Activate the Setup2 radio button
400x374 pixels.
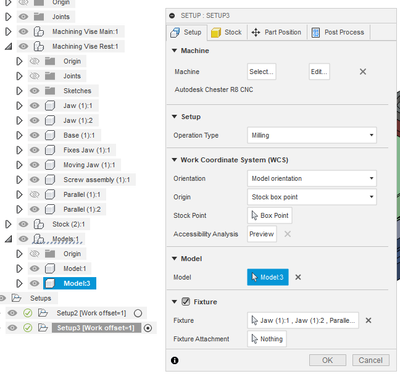click(x=138, y=313)
